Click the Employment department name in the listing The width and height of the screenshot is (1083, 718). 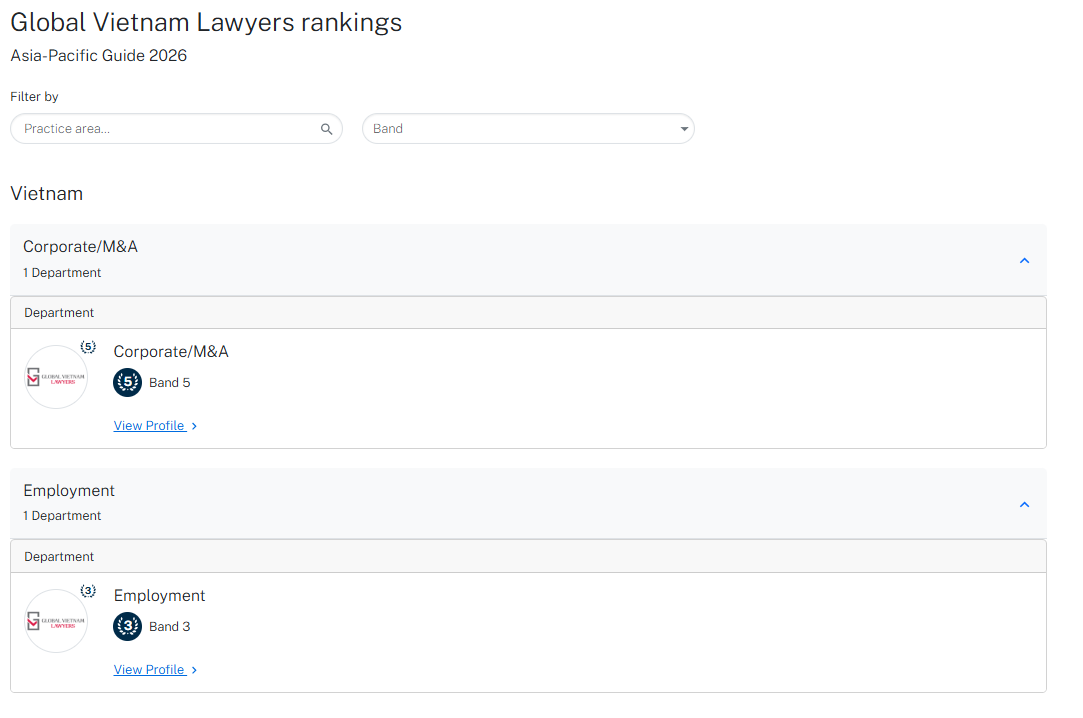click(x=159, y=595)
